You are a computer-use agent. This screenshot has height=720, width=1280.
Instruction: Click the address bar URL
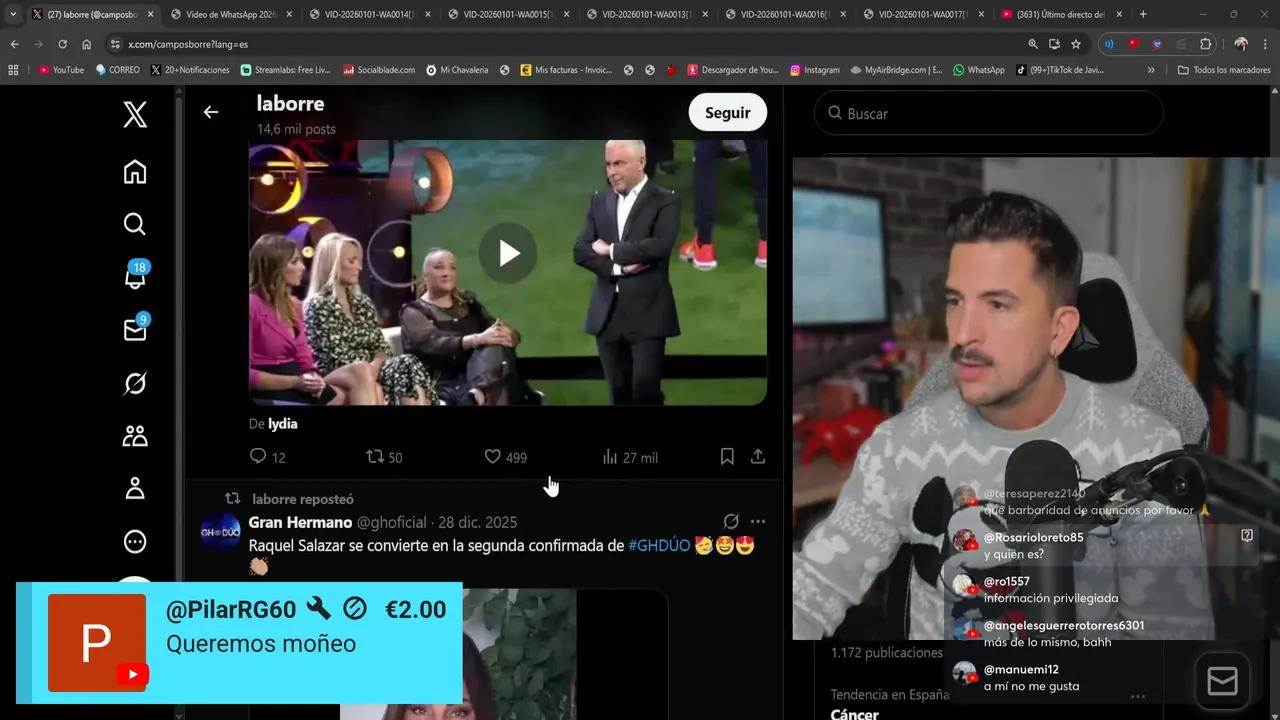click(x=188, y=44)
